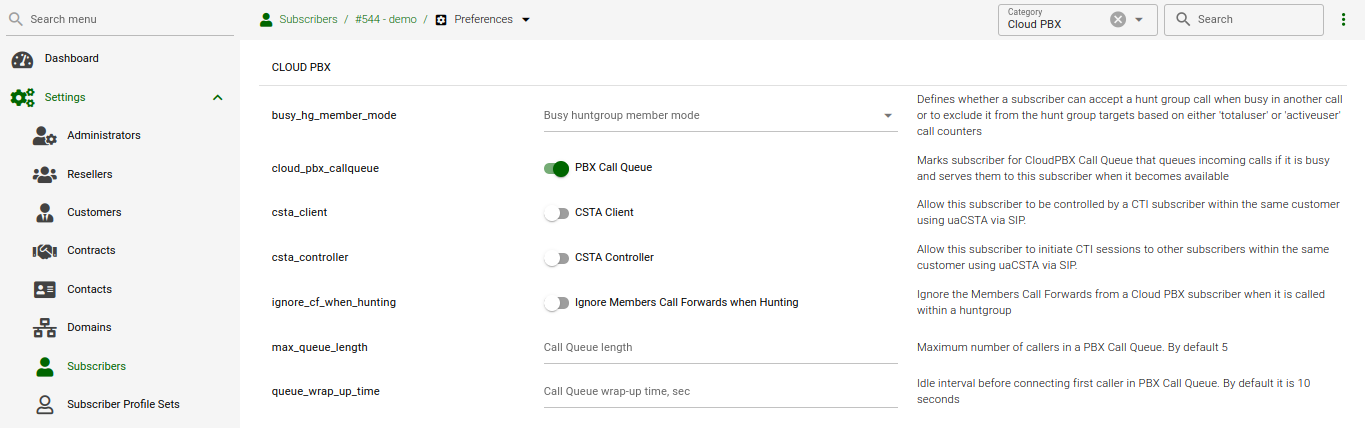Viewport: 1365px width, 428px height.
Task: Click the queue_wrap_up_time preference name
Action: pyautogui.click(x=326, y=392)
